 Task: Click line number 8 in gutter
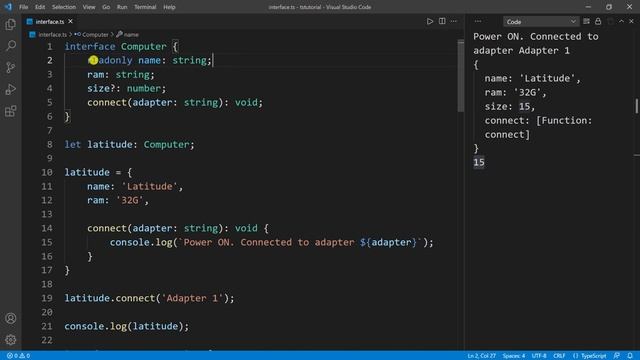click(x=49, y=144)
